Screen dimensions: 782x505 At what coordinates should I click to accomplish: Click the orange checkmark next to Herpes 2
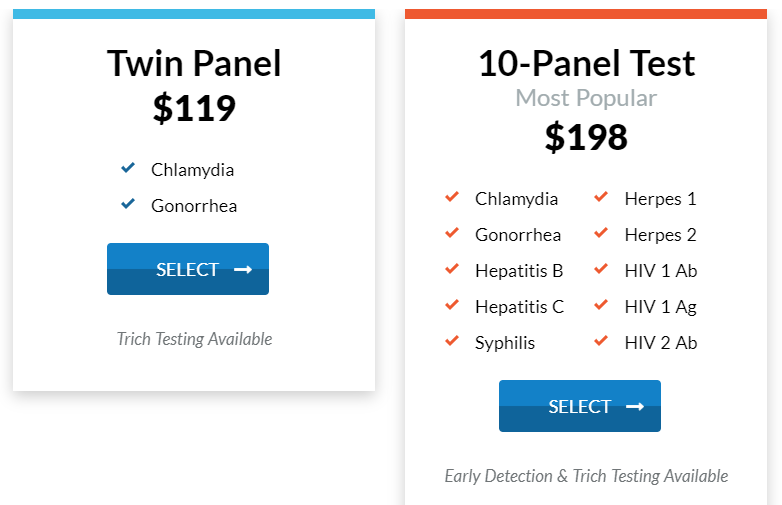601,233
